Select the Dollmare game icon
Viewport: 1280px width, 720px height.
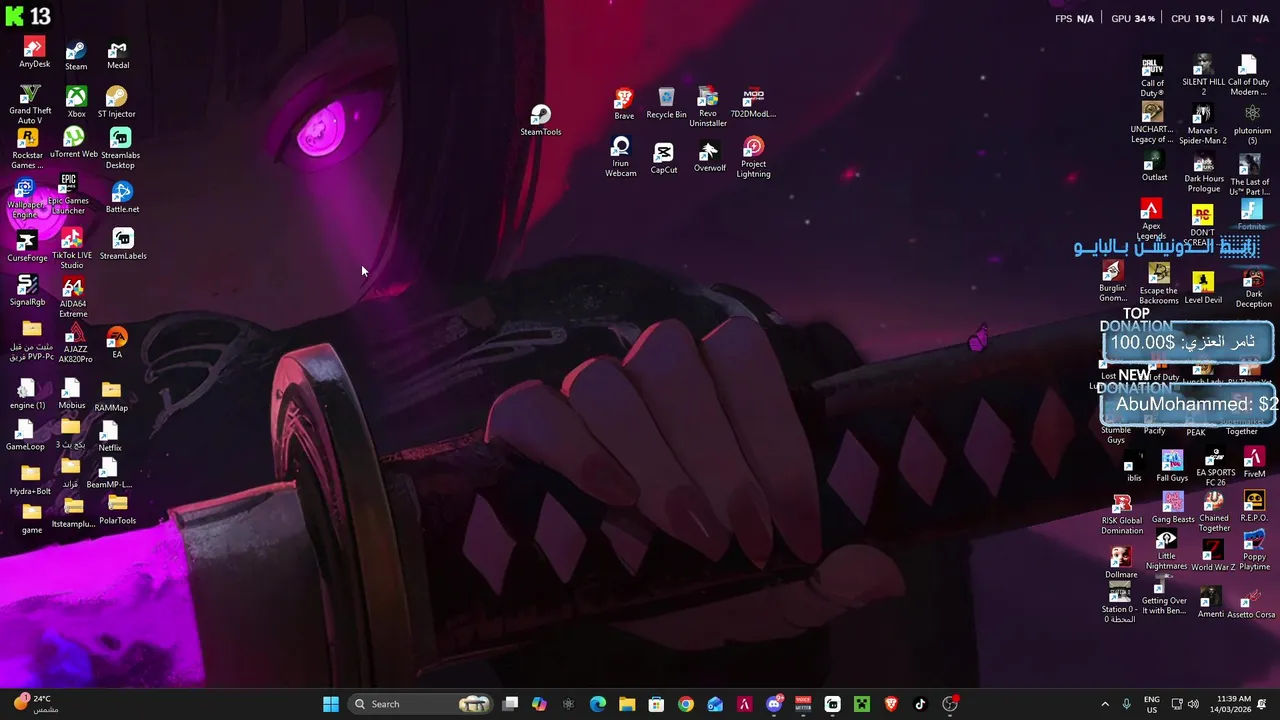click(x=1121, y=564)
